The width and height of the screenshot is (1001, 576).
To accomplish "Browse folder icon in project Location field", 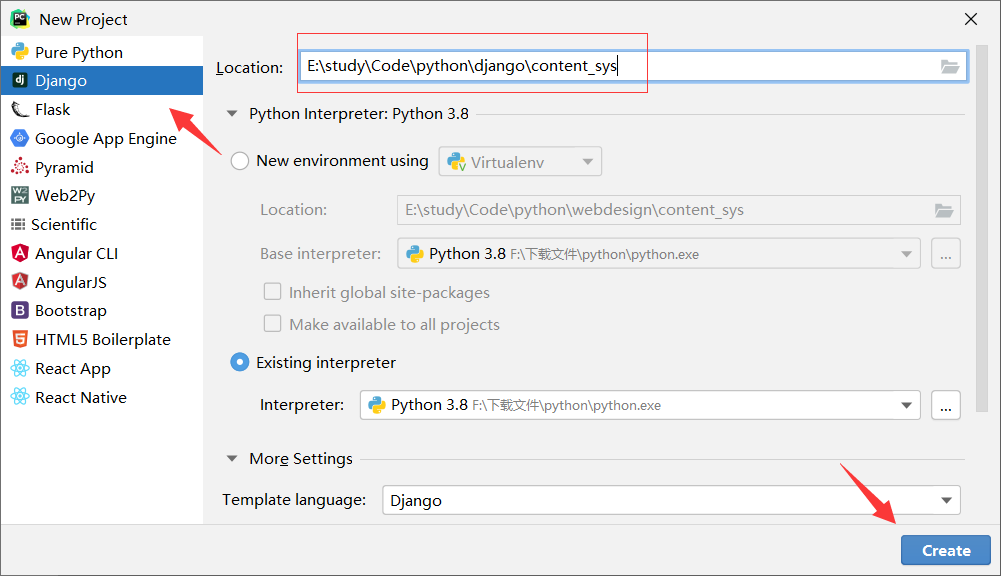I will click(950, 66).
